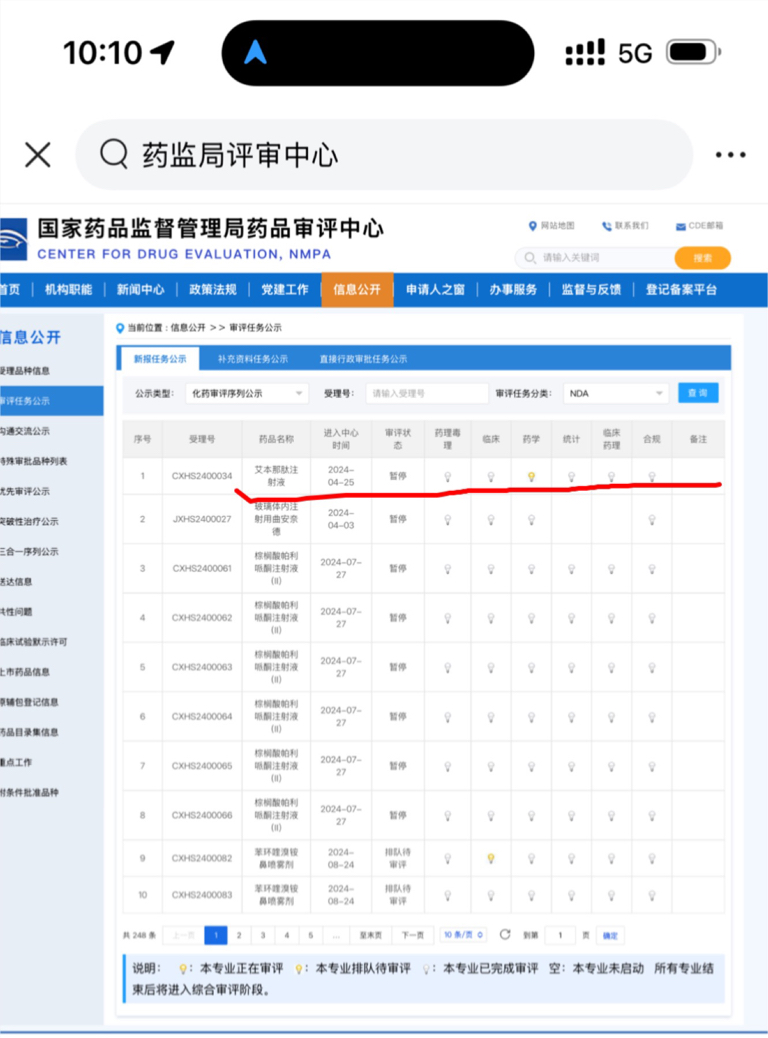
Task: Open 监督与反馈 navigation menu
Action: coord(591,289)
